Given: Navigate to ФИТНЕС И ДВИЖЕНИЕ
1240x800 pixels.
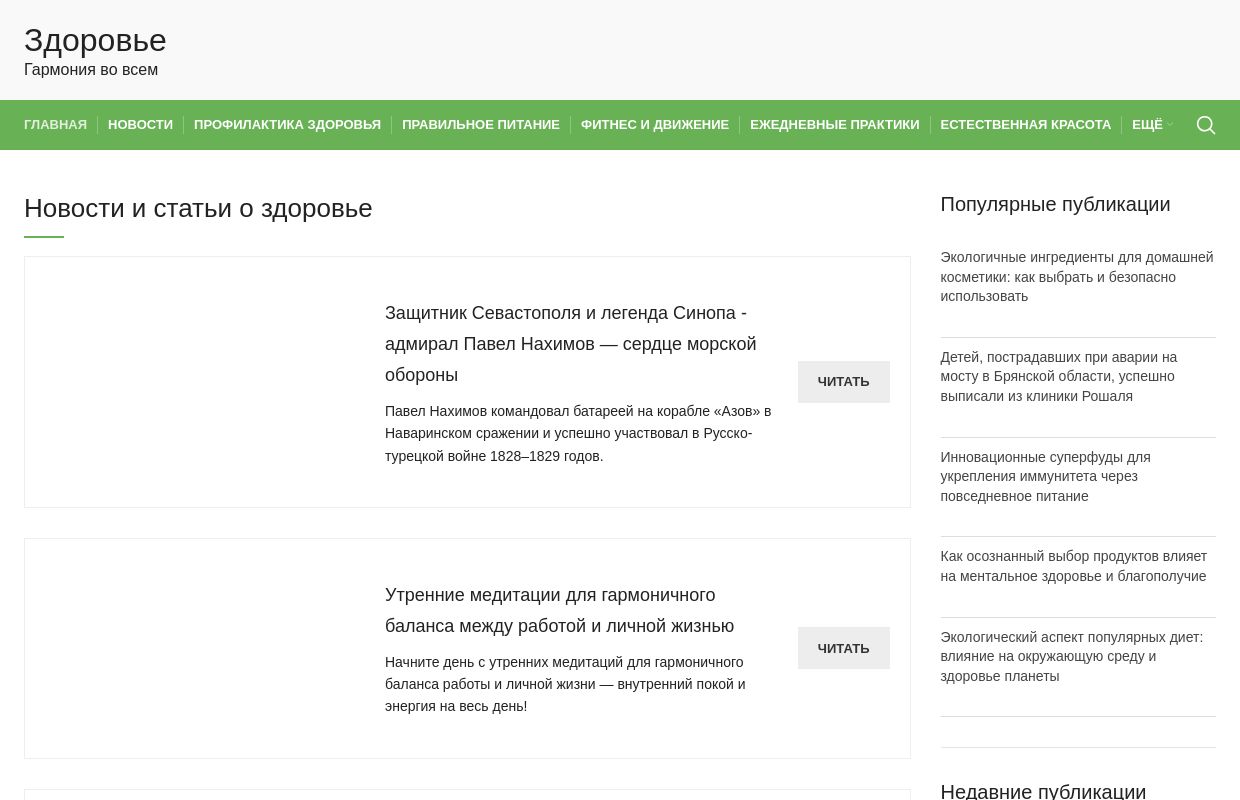Looking at the screenshot, I should 654,125.
